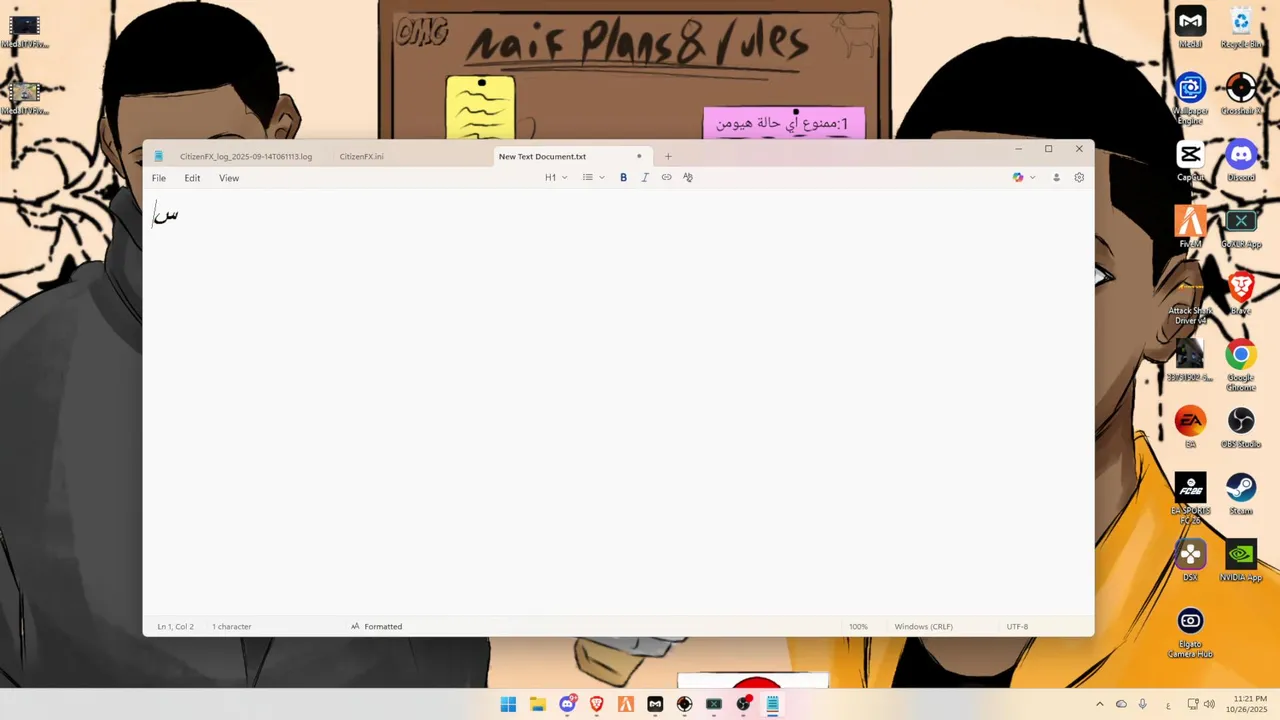The image size is (1280, 720).
Task: Open the account profile icon in Notepad
Action: tap(1056, 178)
